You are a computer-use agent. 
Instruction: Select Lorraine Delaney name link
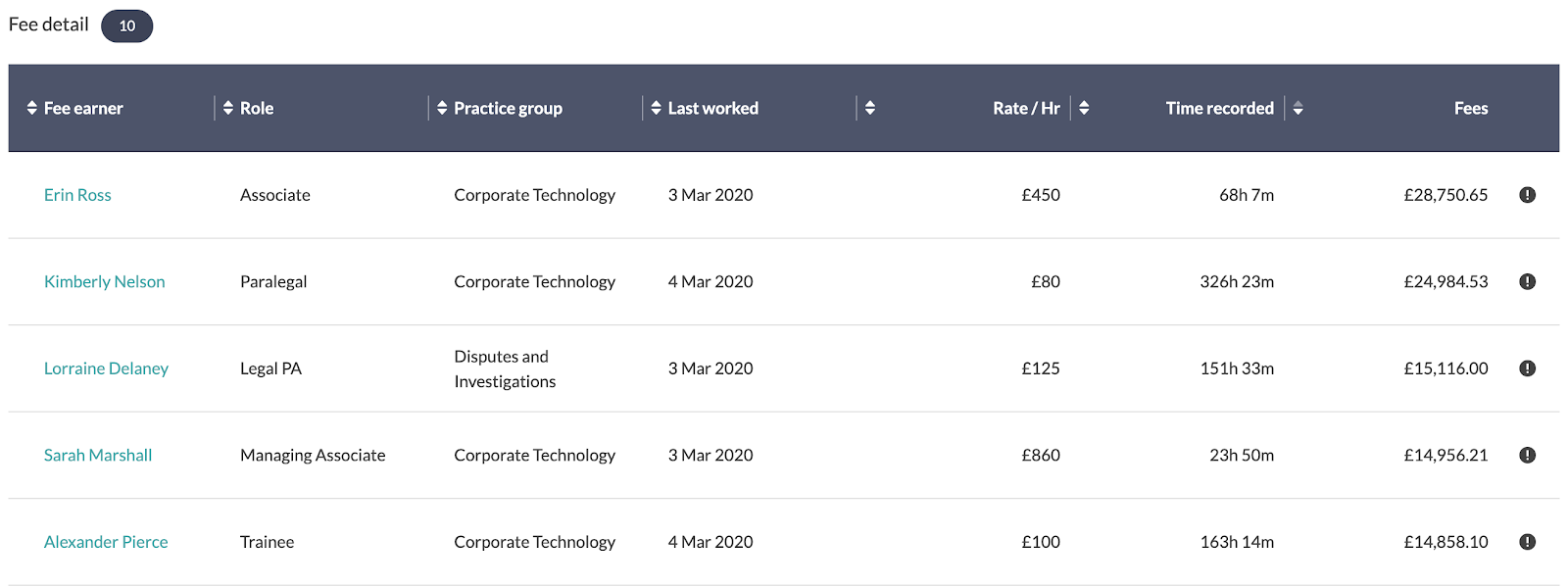point(106,368)
